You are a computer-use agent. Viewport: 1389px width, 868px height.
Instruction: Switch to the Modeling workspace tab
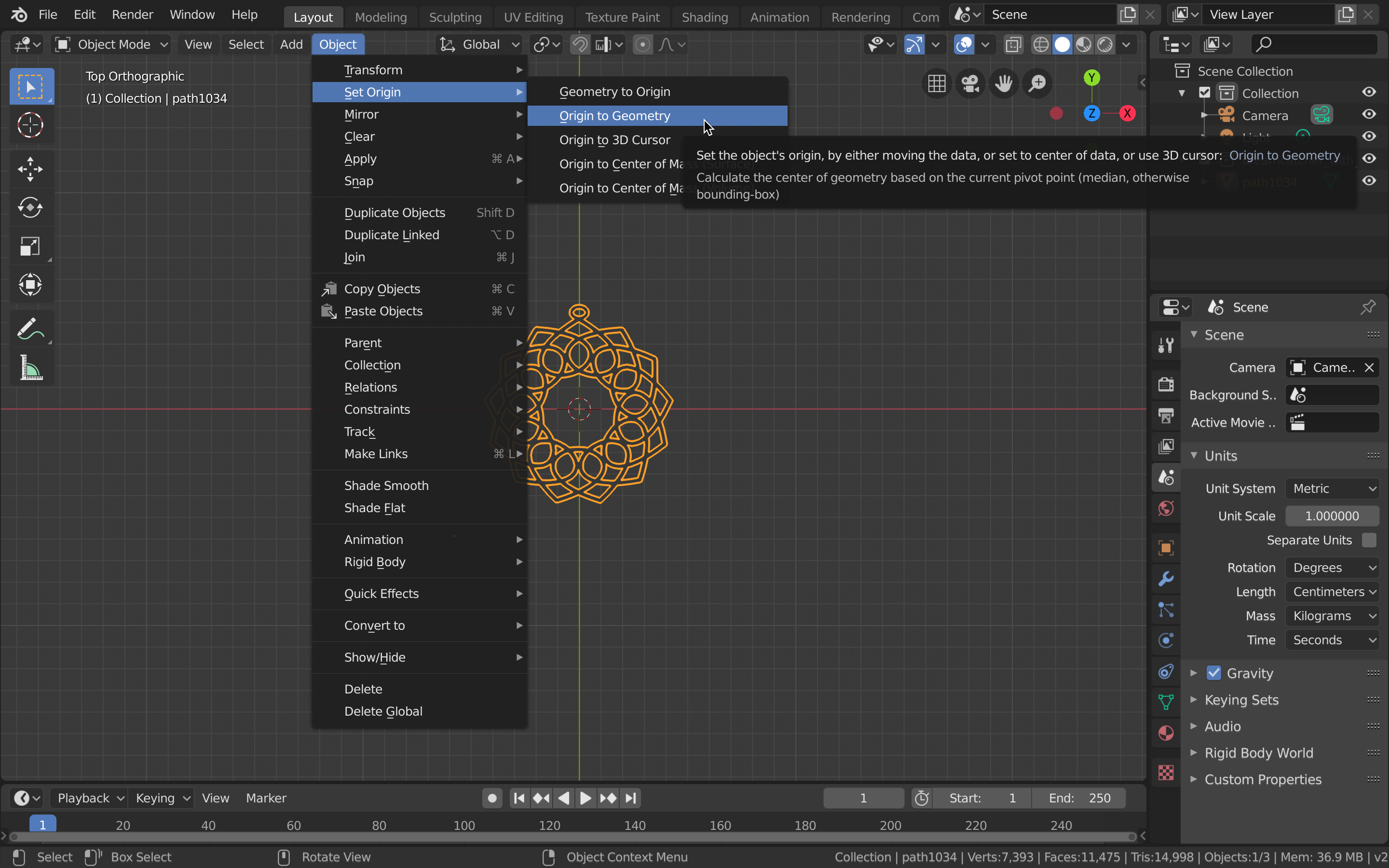pos(381,17)
